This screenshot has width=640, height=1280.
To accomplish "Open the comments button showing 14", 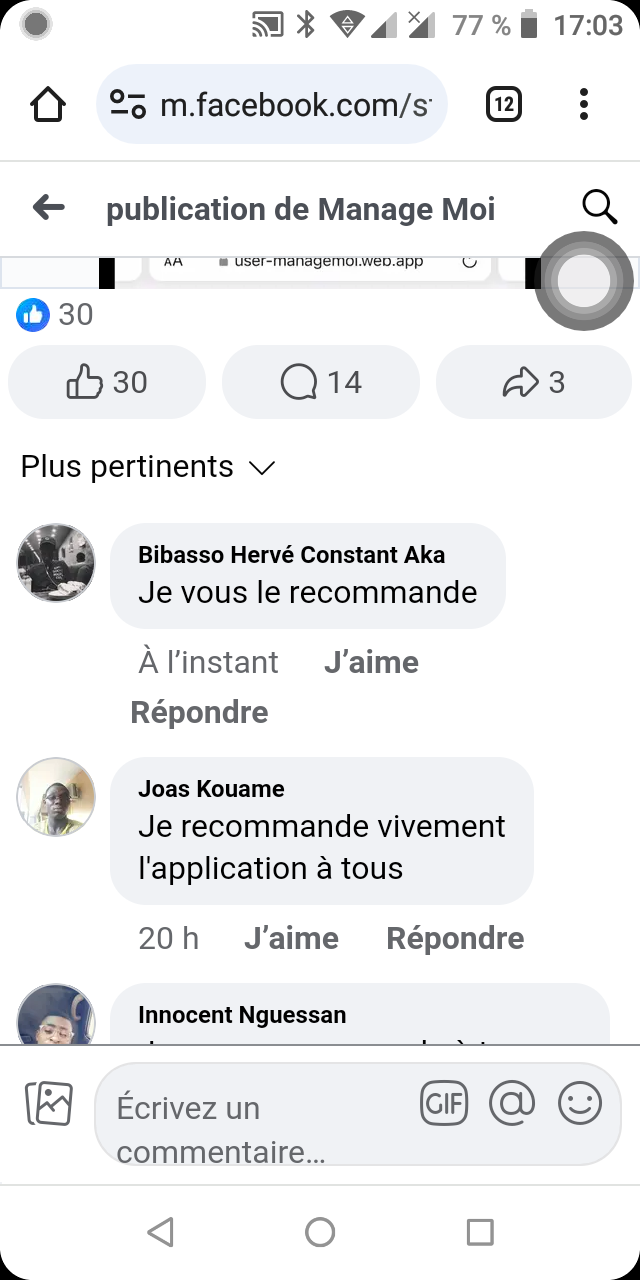I will tap(321, 382).
